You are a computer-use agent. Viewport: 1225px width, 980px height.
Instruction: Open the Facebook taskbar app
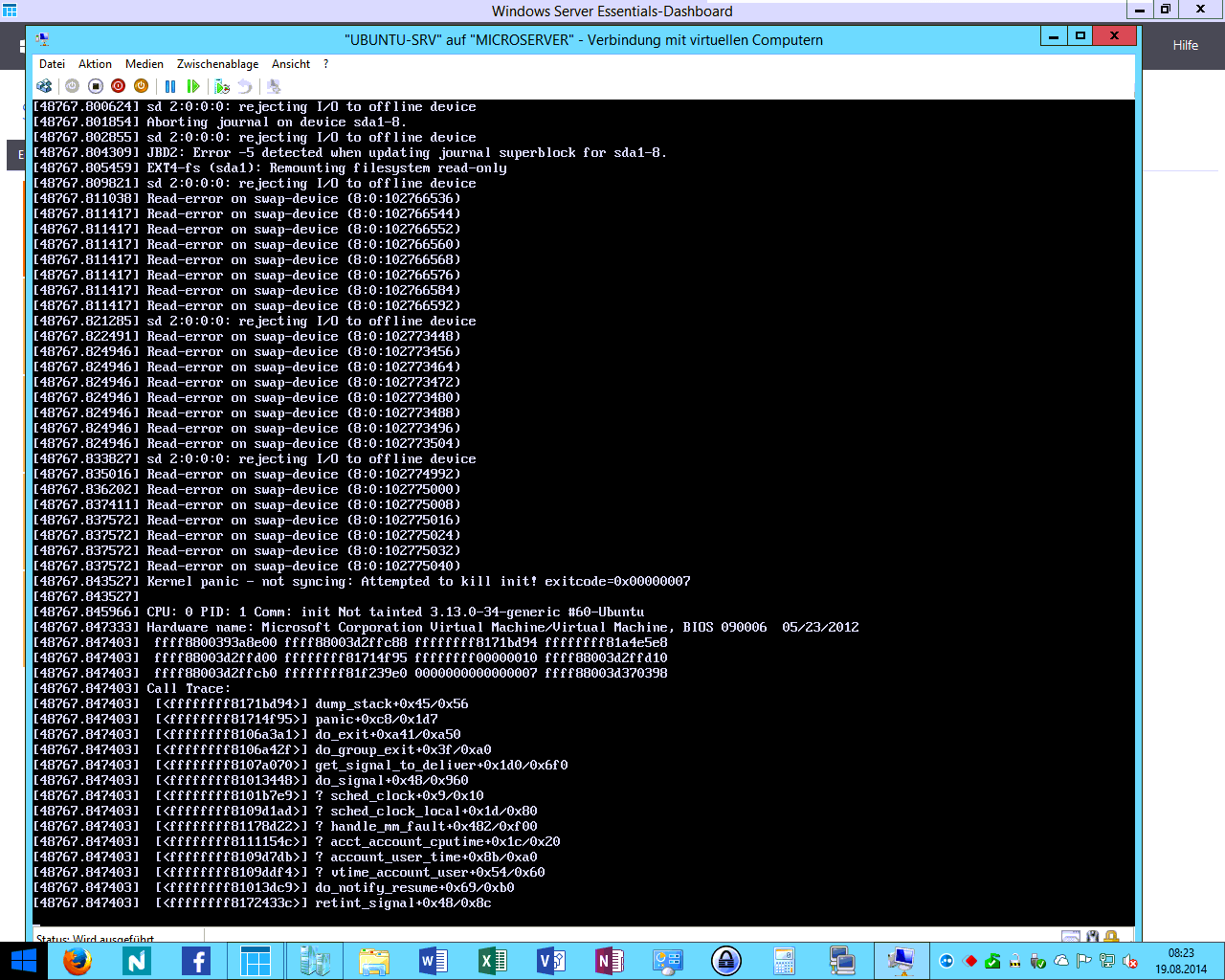(x=196, y=961)
